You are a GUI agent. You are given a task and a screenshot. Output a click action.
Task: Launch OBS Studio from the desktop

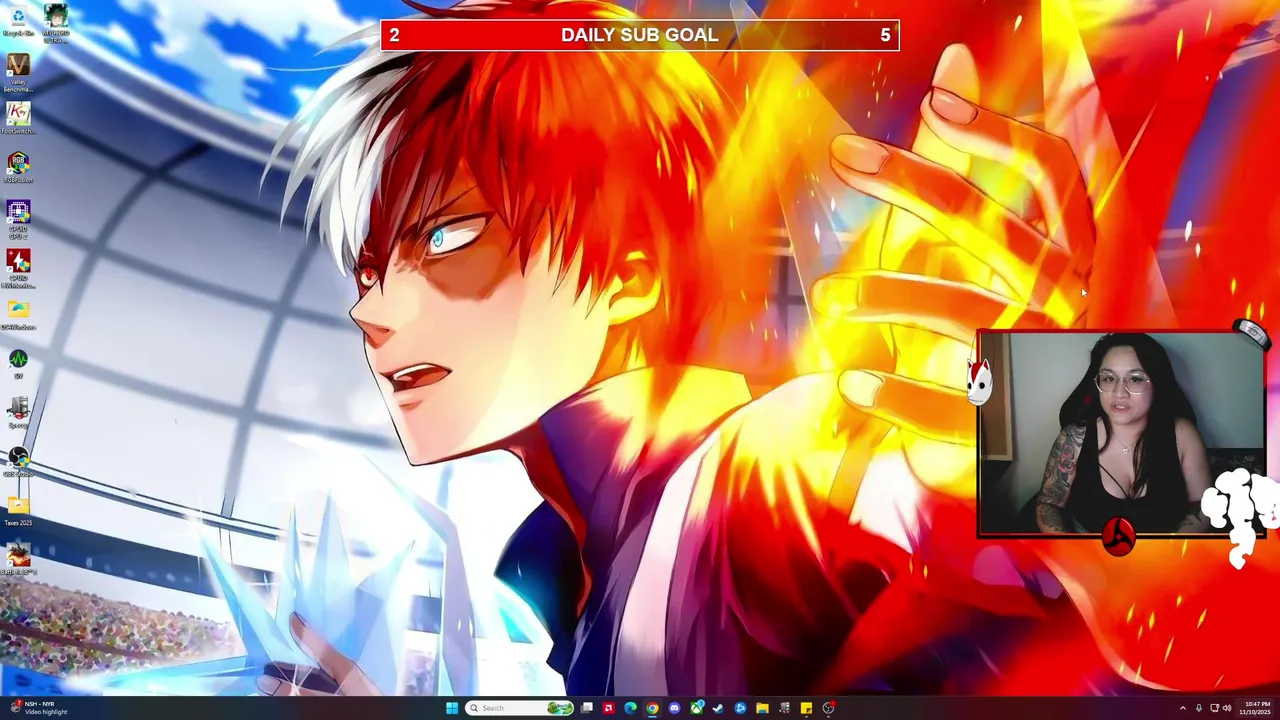(x=18, y=461)
